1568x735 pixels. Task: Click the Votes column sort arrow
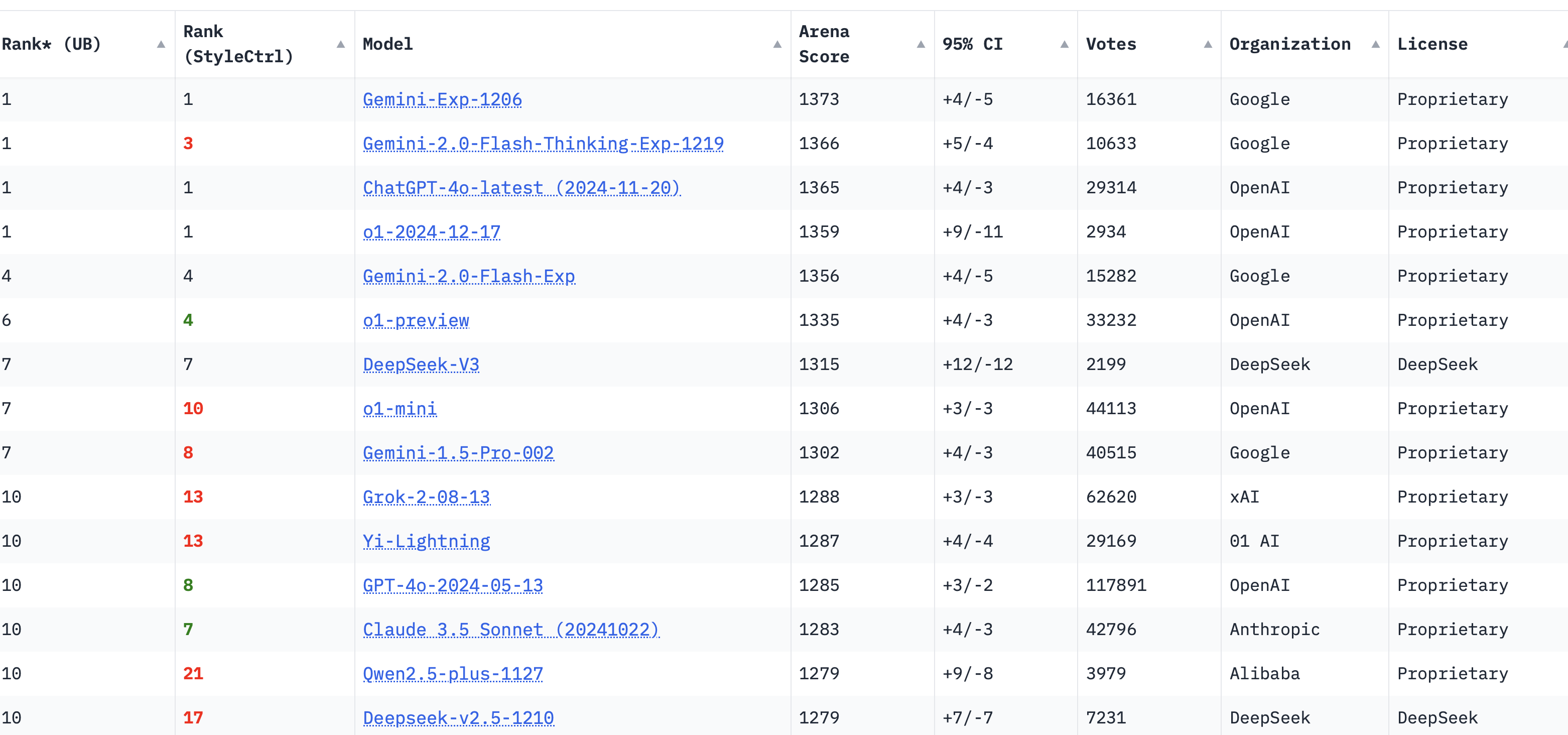(1208, 45)
